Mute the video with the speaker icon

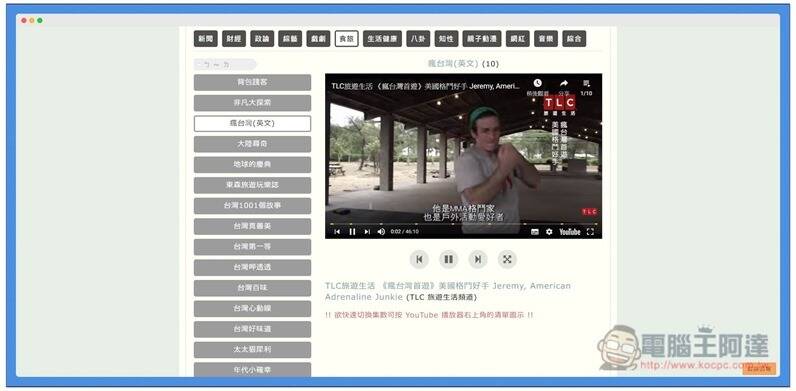(381, 232)
